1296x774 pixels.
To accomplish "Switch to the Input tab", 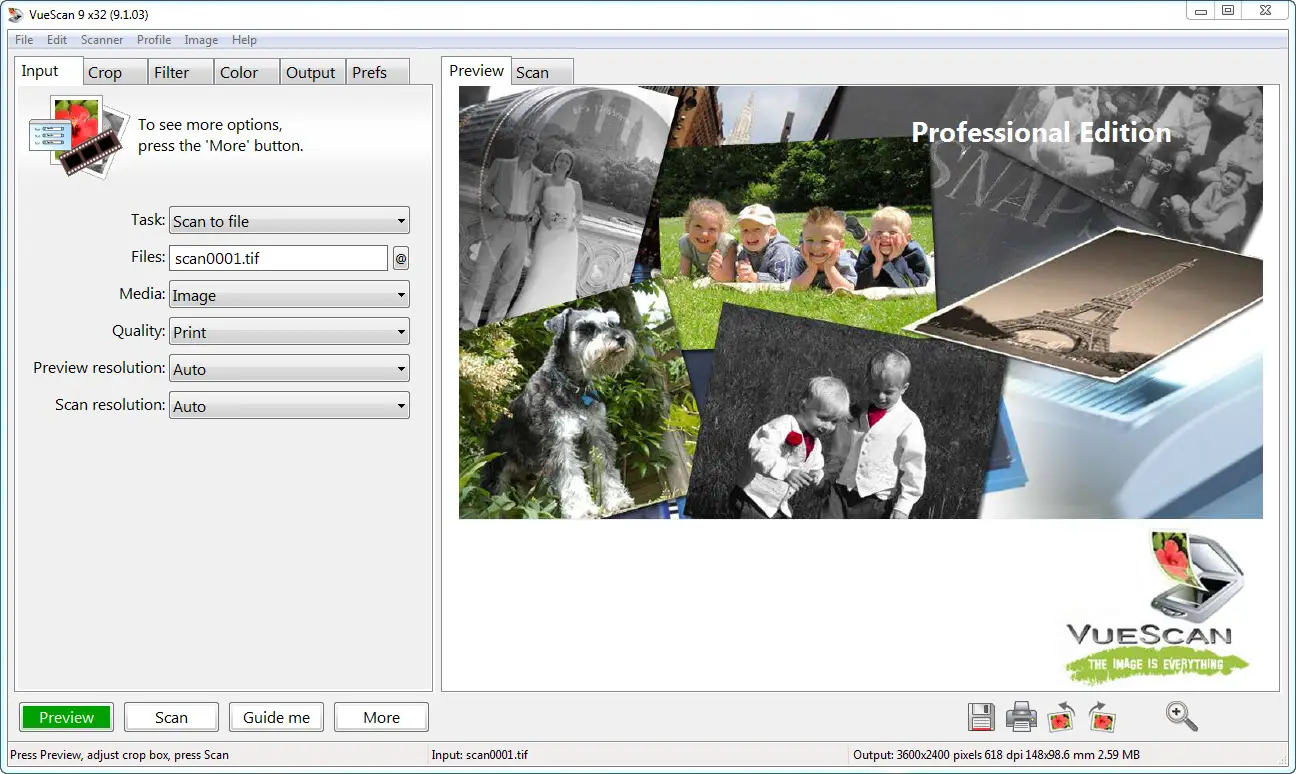I will pos(48,71).
